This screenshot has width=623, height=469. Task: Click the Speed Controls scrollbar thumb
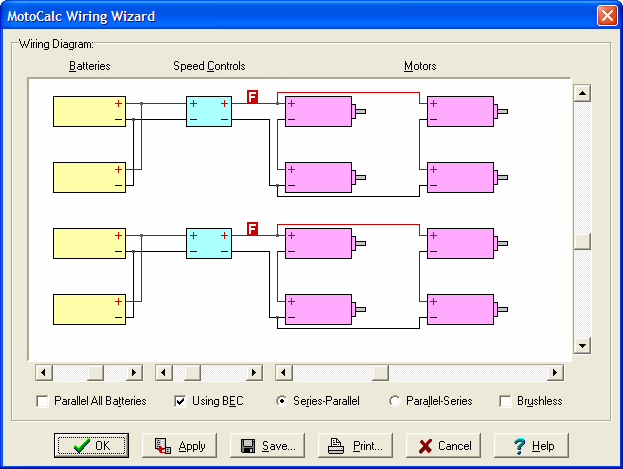[193, 373]
